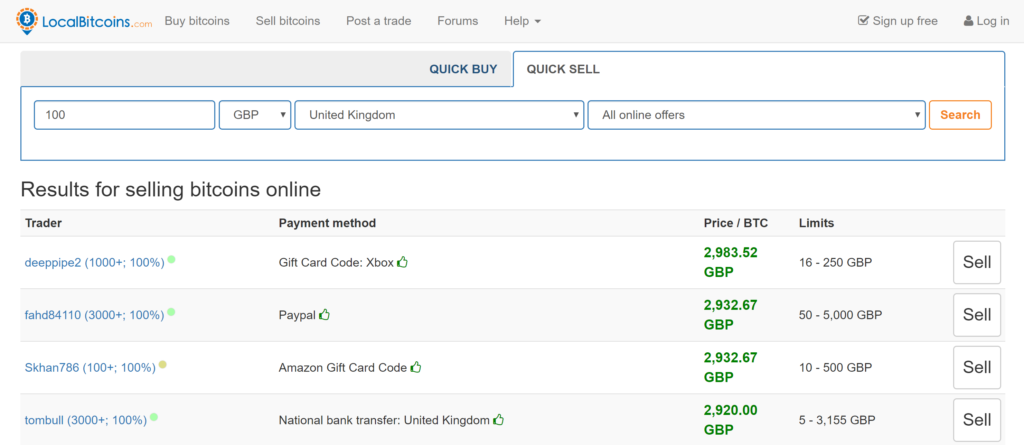Click the 16 - 250 GBP limits
Image resolution: width=1024 pixels, height=445 pixels.
click(836, 263)
